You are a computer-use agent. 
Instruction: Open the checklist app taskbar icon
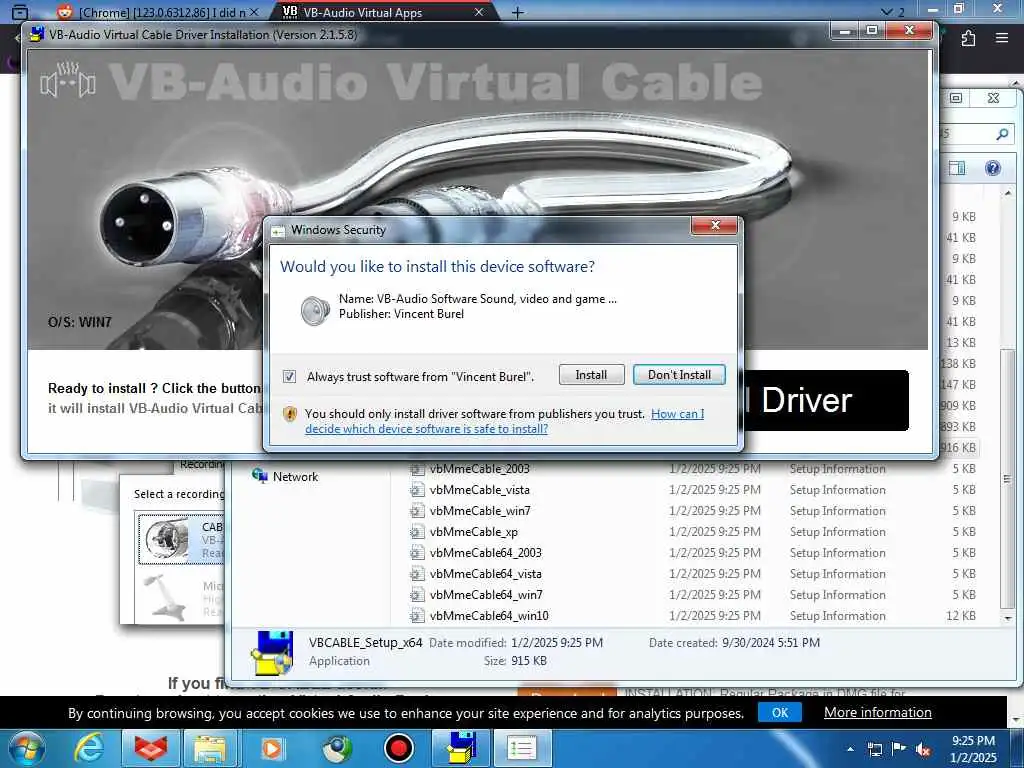(521, 749)
